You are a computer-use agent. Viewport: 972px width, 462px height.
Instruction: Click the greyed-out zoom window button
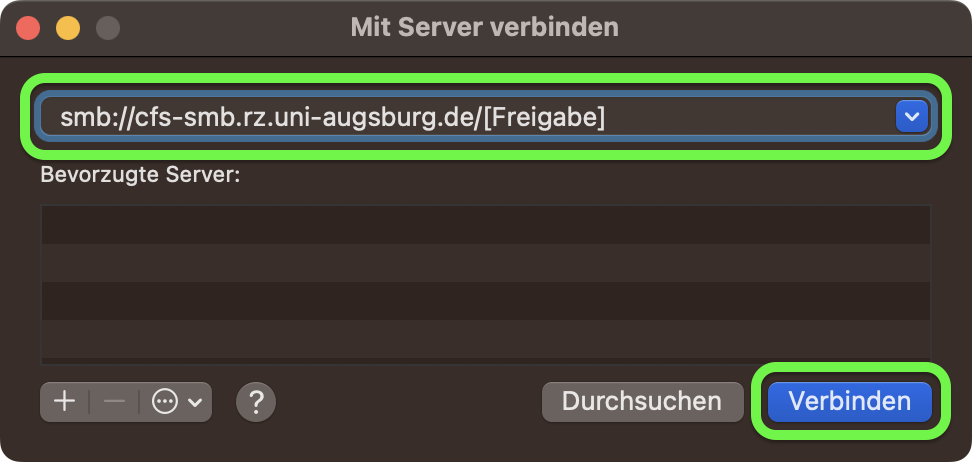coord(108,28)
